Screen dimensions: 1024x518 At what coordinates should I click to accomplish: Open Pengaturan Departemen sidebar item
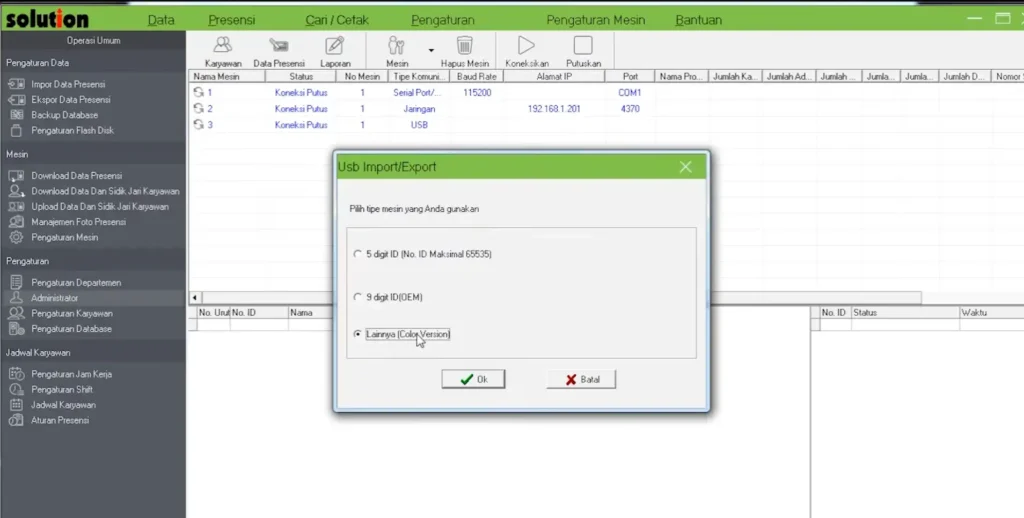coord(76,283)
